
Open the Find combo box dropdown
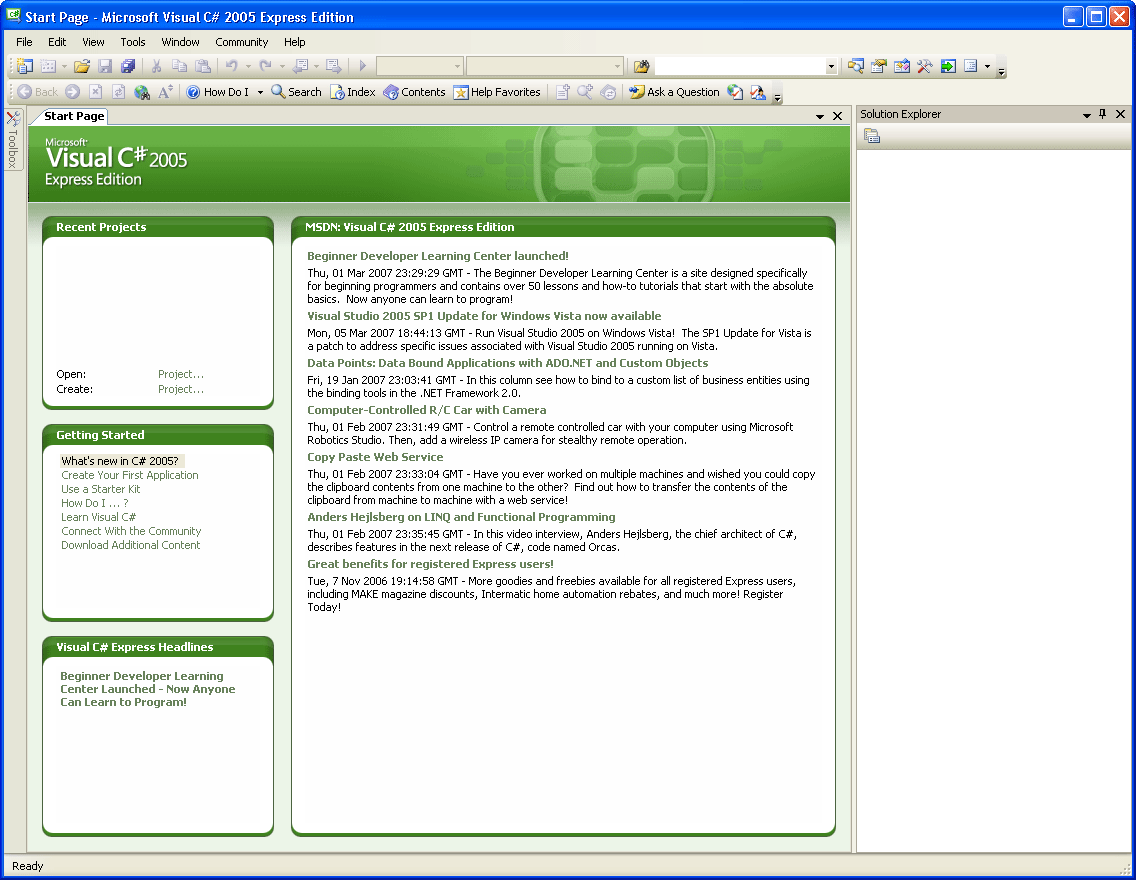(x=831, y=66)
